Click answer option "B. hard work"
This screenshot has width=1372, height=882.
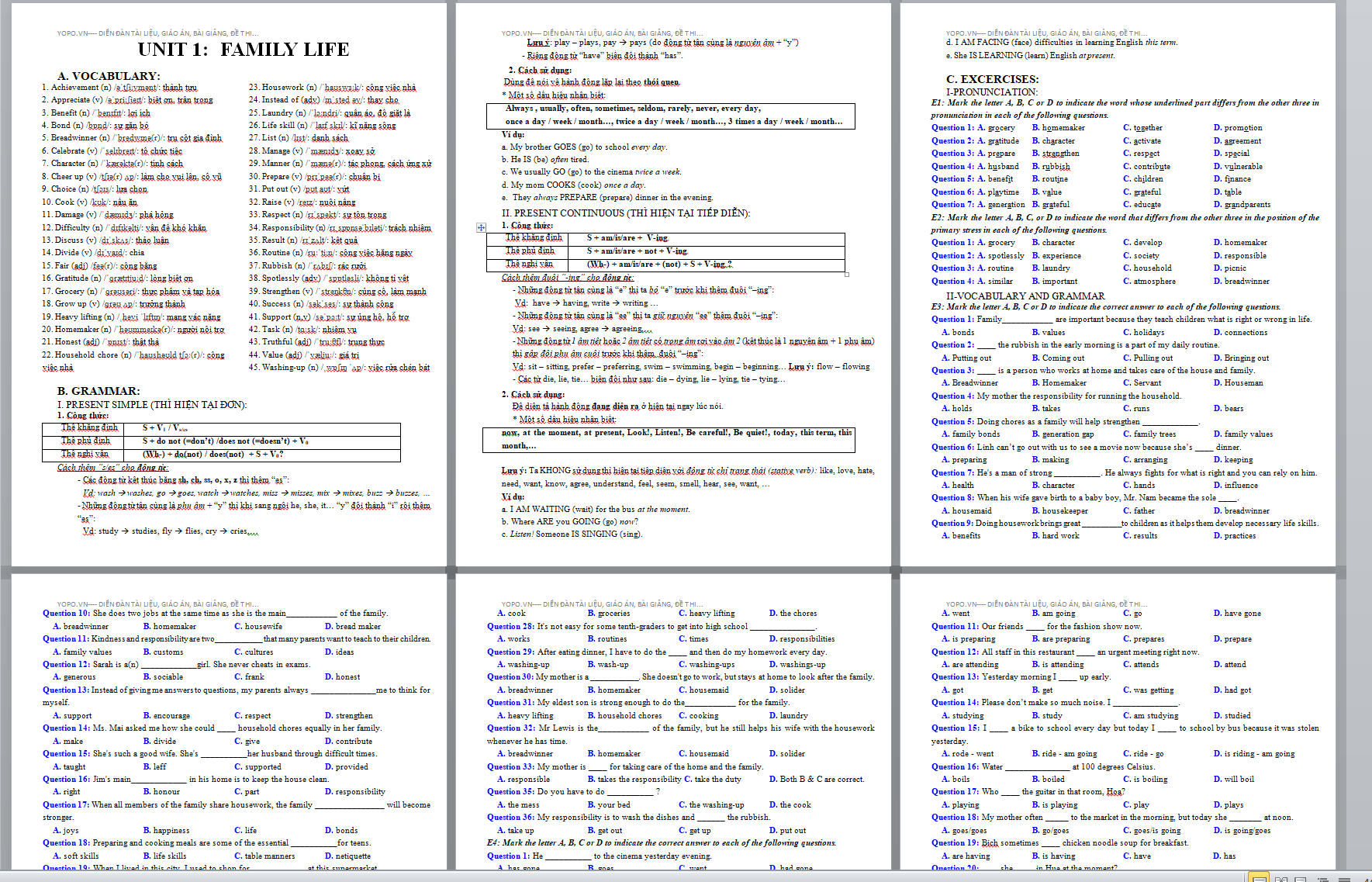[1056, 535]
